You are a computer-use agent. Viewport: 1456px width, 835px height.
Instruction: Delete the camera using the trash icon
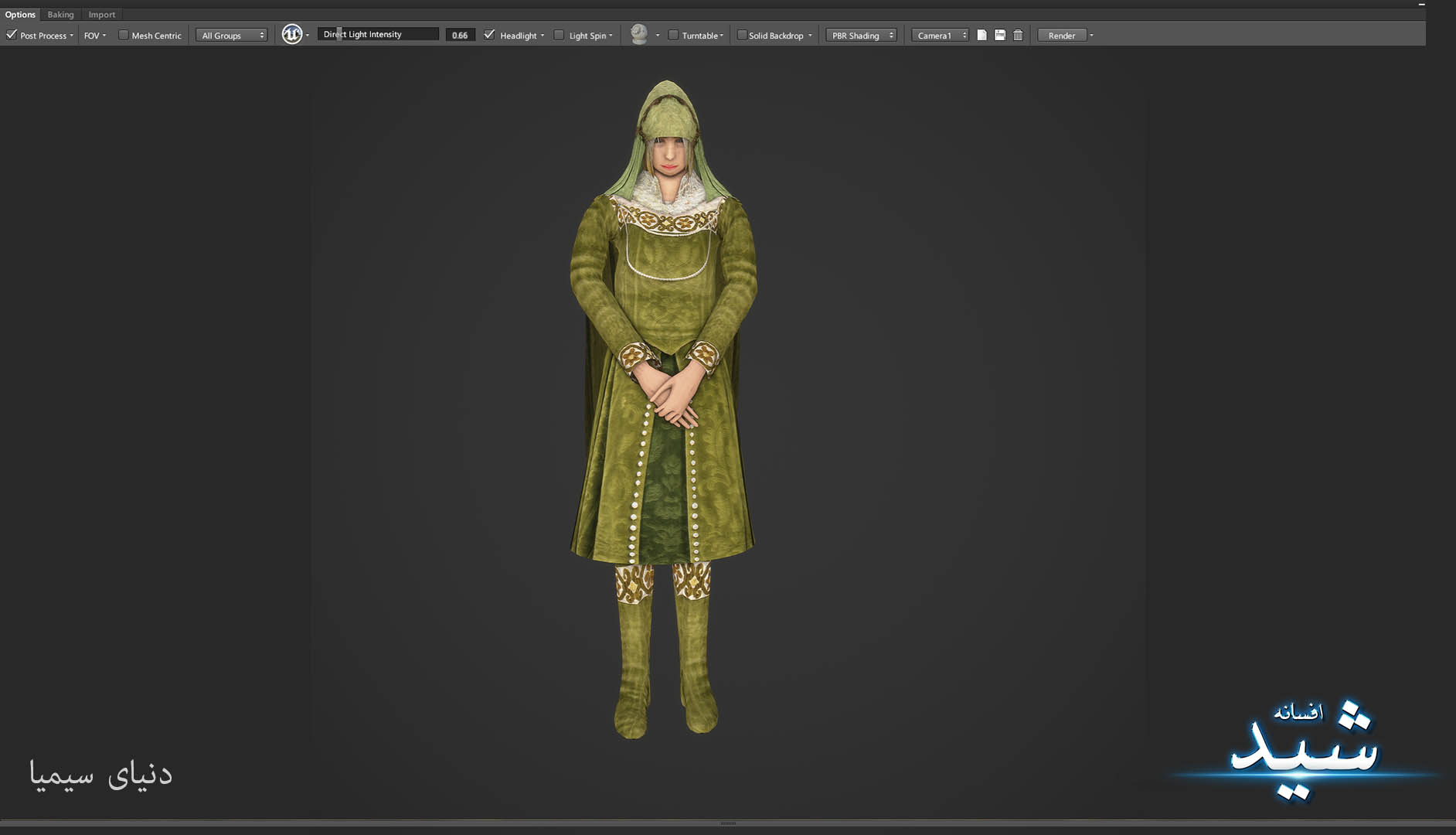[x=1018, y=36]
